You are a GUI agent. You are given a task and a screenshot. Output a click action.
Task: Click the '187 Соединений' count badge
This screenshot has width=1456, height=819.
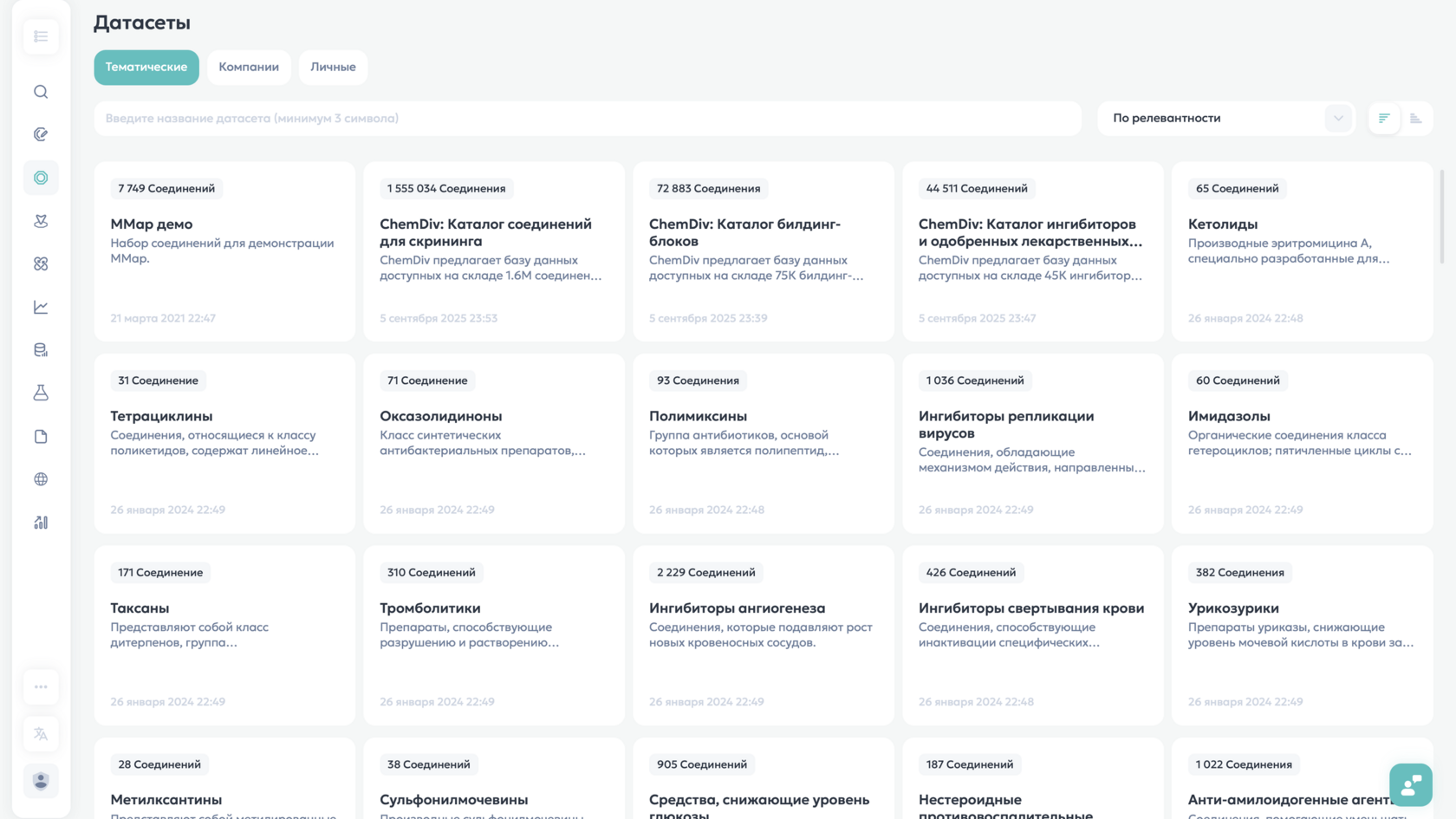[x=970, y=764]
